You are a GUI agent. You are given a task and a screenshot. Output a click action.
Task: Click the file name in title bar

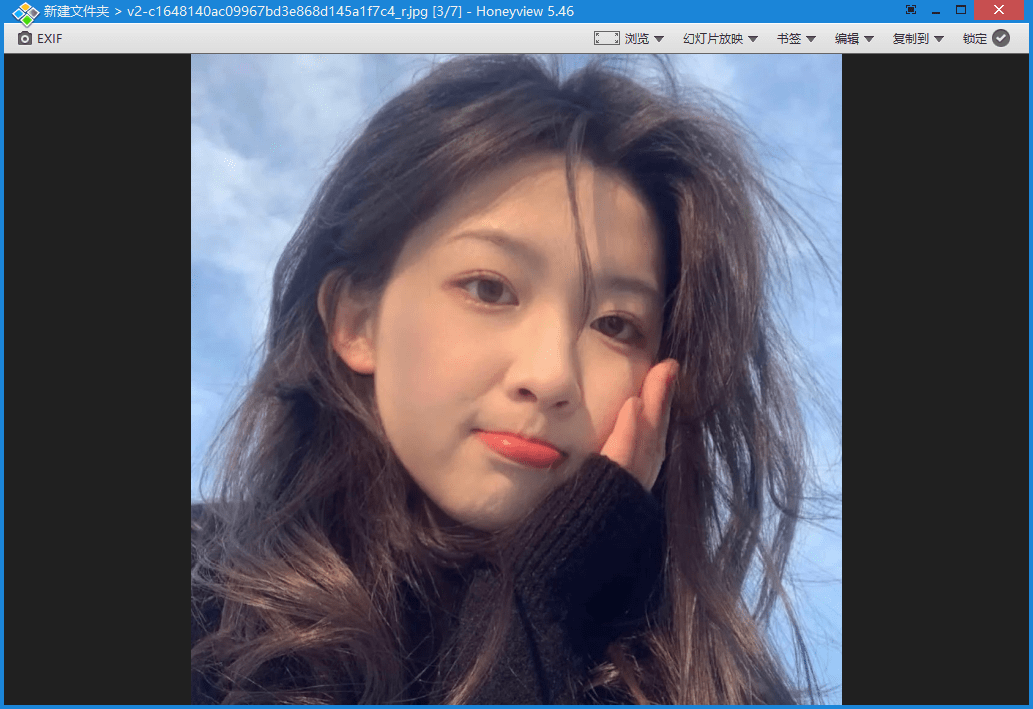coord(277,11)
